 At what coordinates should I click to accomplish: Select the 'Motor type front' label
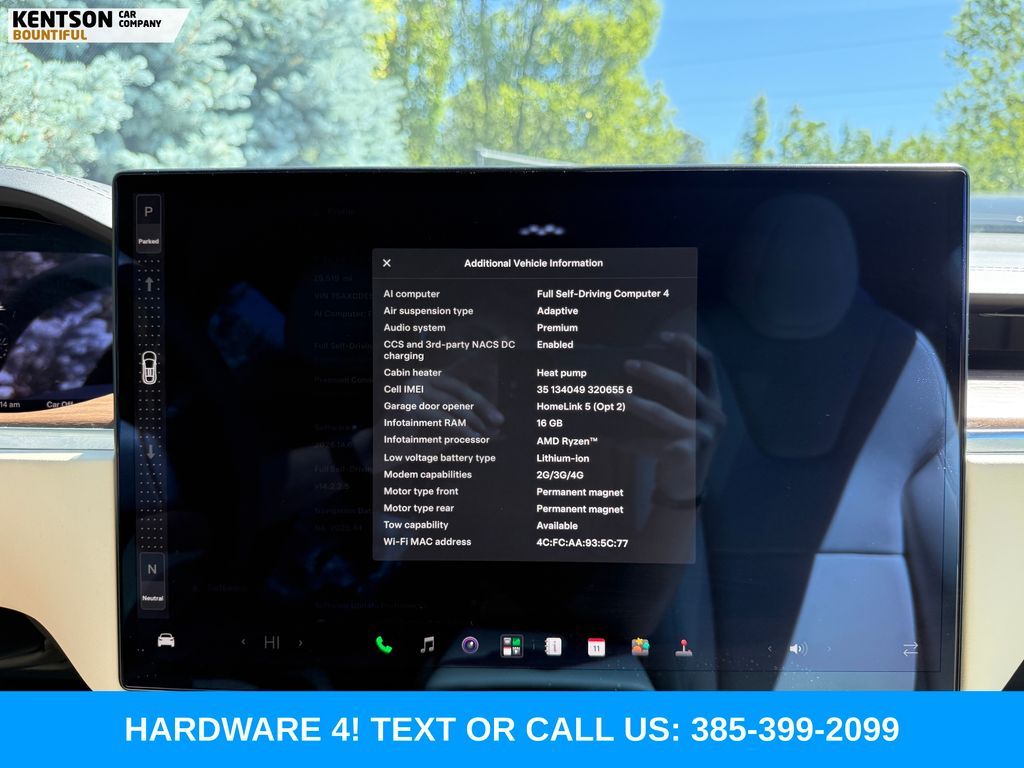[421, 492]
